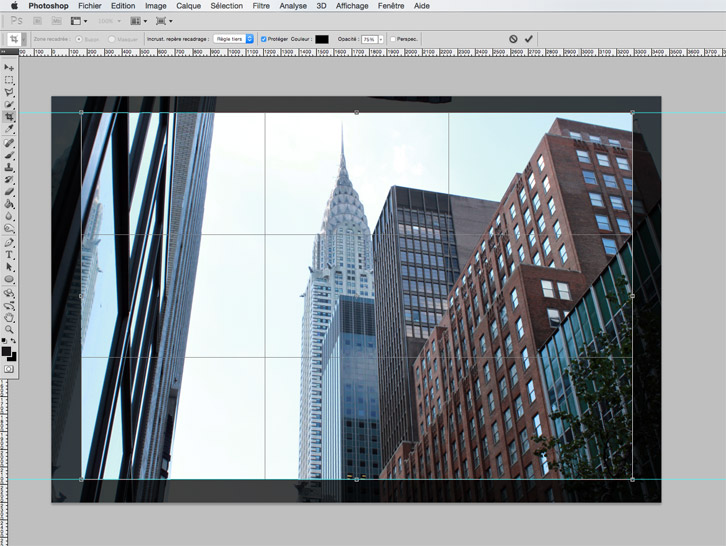Viewport: 726px width, 546px height.
Task: Select the Move tool
Action: click(x=9, y=67)
